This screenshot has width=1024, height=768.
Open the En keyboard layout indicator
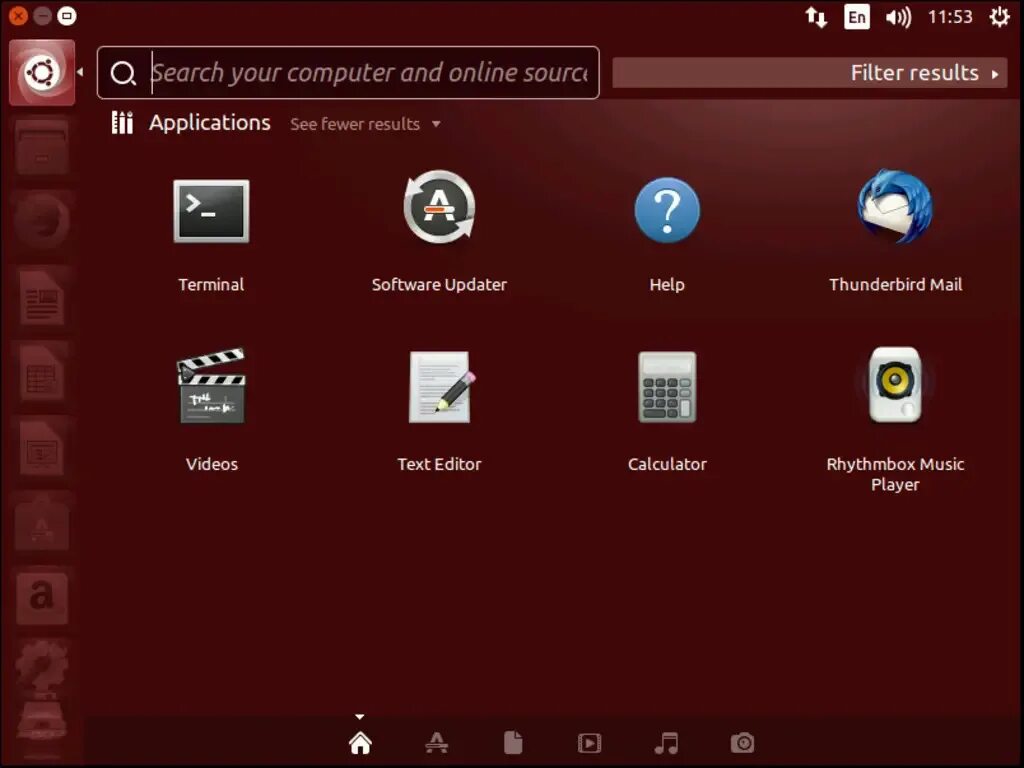857,17
